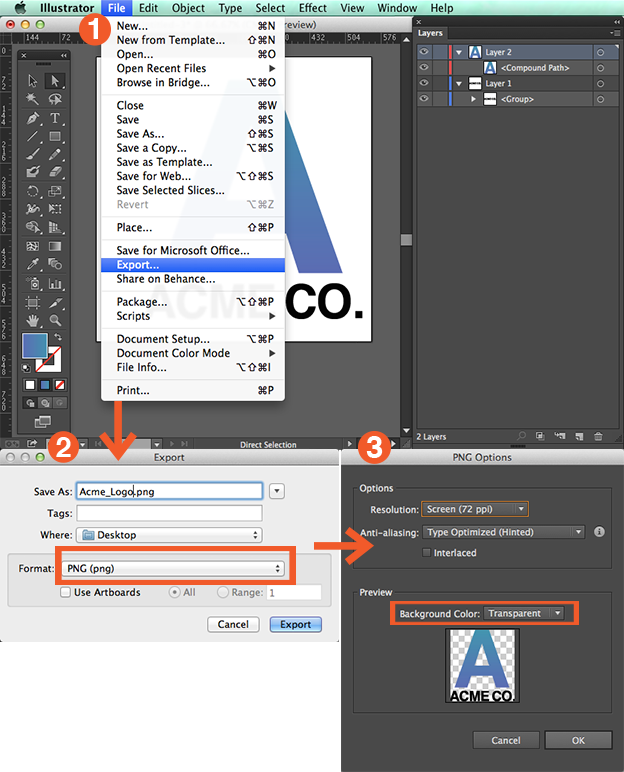Choose Export... from the File menu
Viewport: 624px width, 772px height.
[x=138, y=265]
